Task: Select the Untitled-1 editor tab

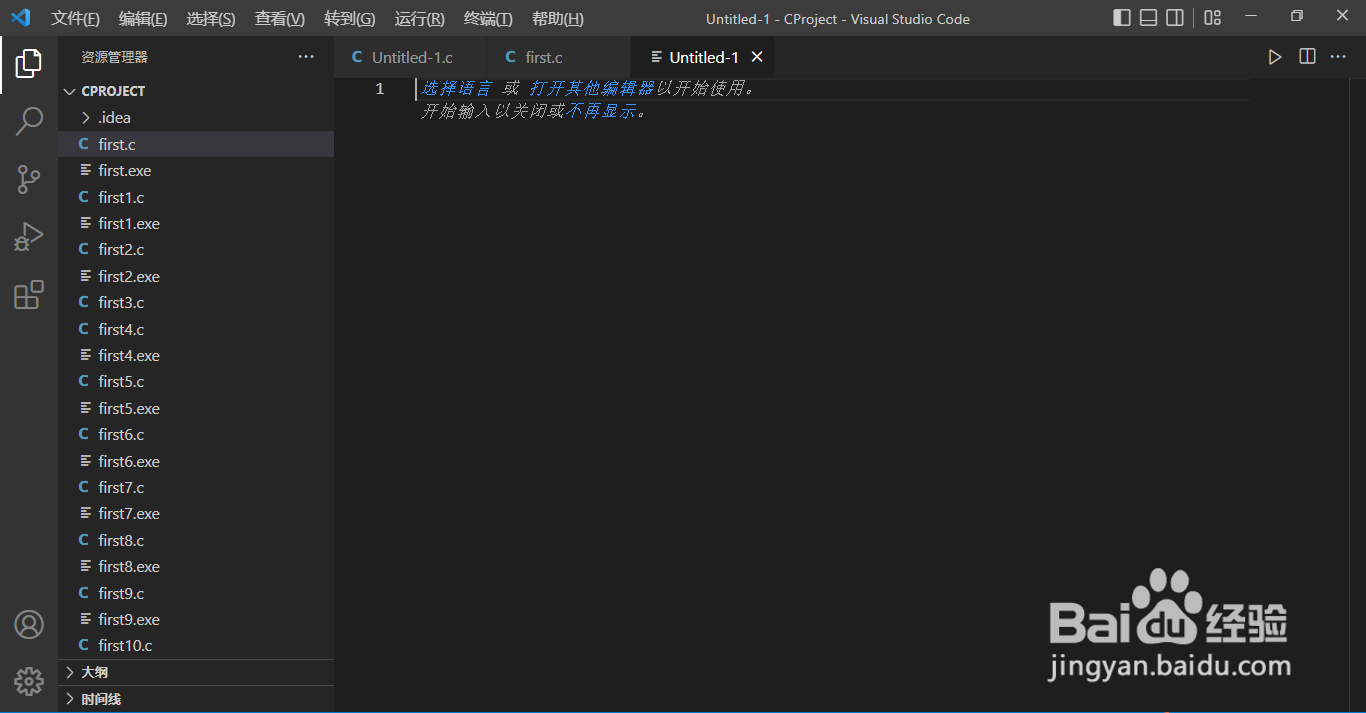Action: point(704,57)
